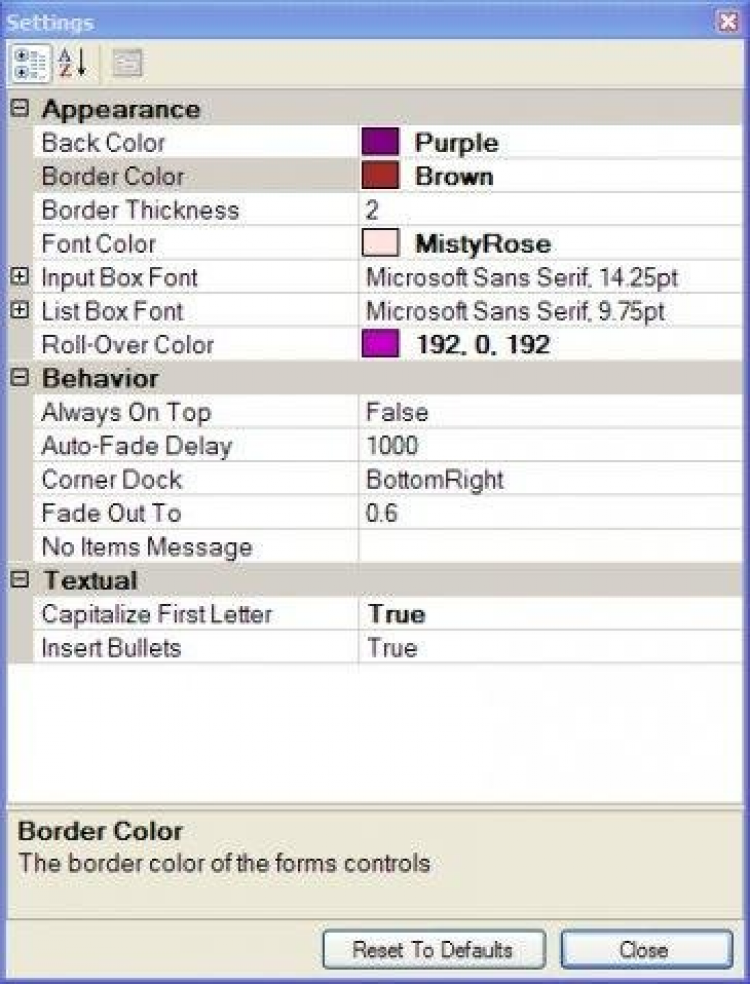
Task: Collapse the Appearance category
Action: click(19, 108)
